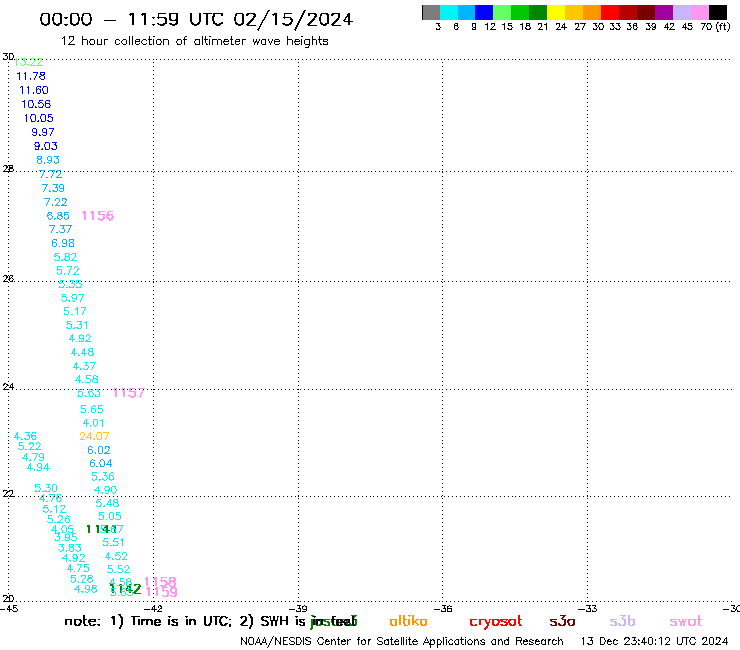Click the gray swatch in the color scale
Viewport: 740px width, 650px height.
(x=431, y=12)
